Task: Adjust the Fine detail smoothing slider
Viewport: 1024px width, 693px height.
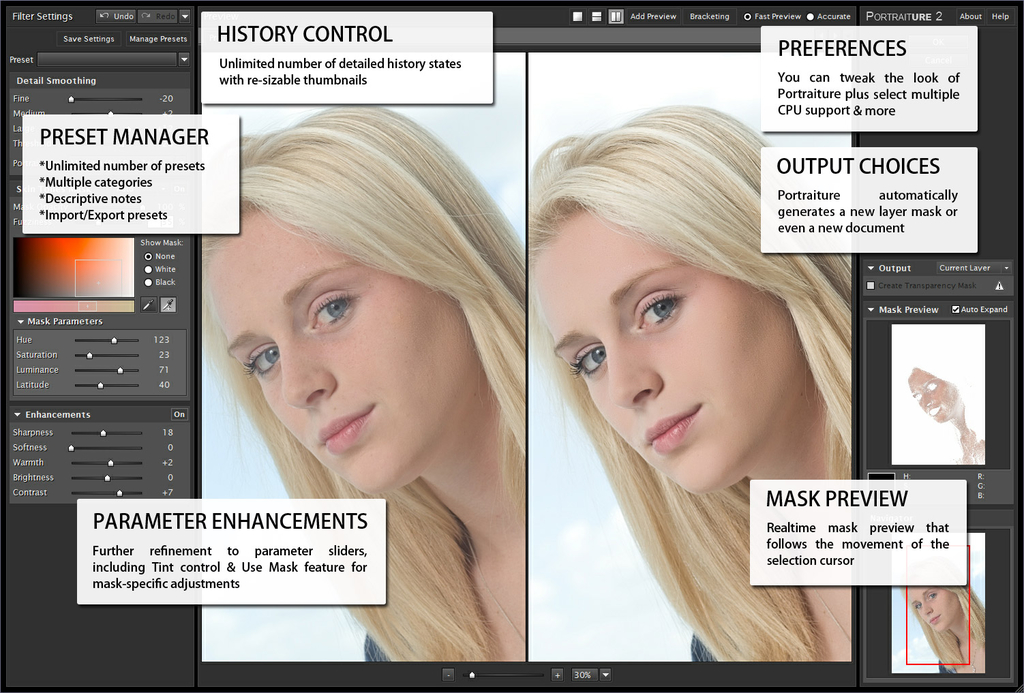Action: 106,99
